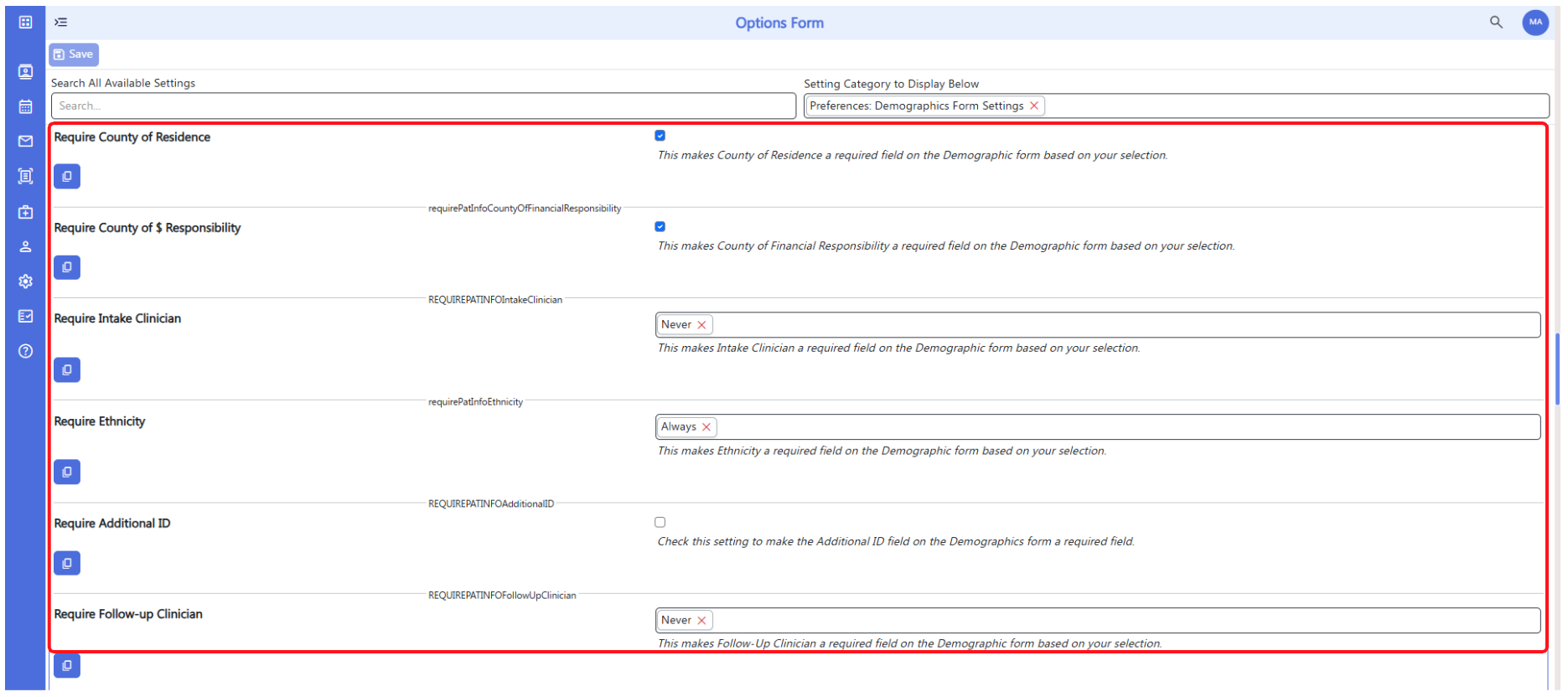
Task: Open the patient profile sidebar icon
Action: 25,72
